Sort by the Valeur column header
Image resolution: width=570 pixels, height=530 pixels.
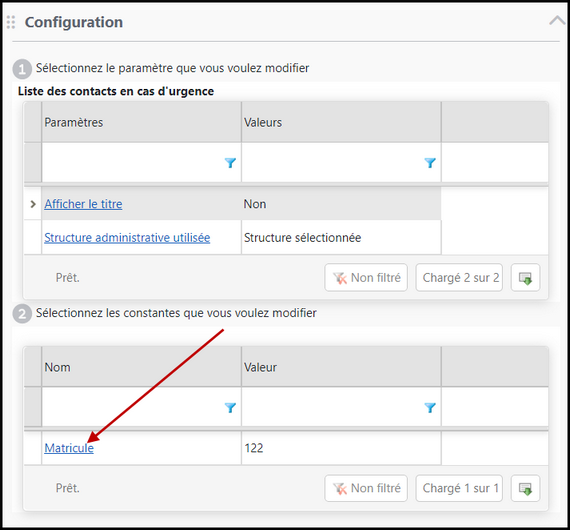tap(341, 367)
